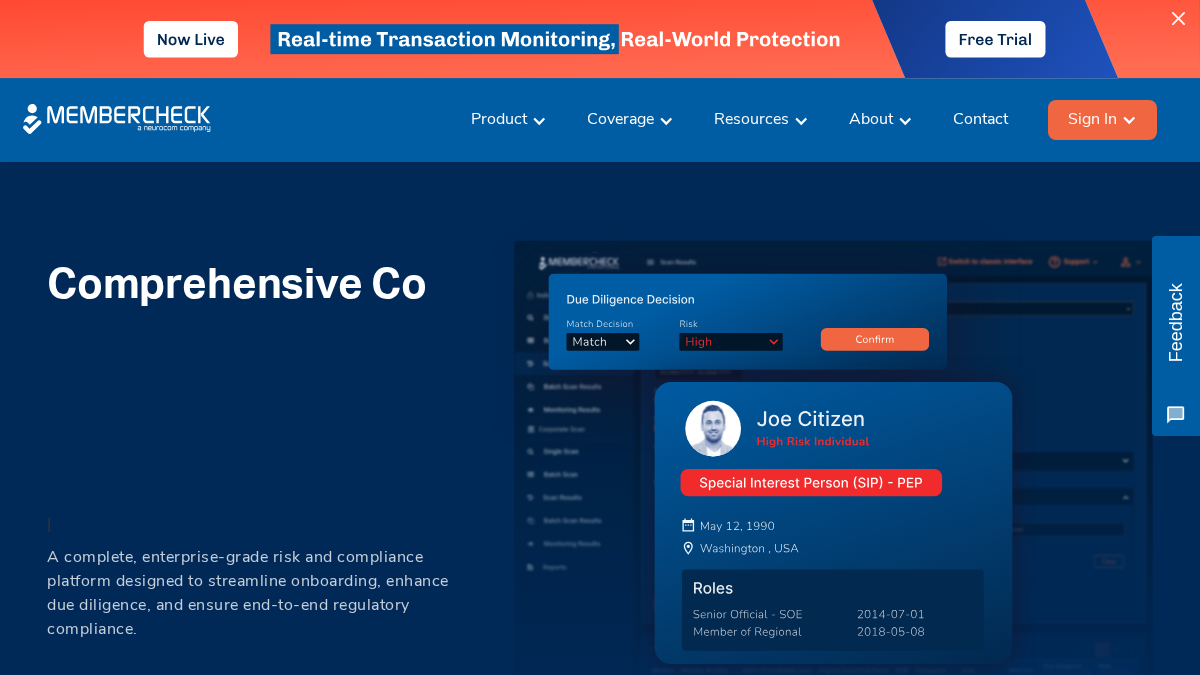The image size is (1200, 675).
Task: Click the date '2014-07-01'
Action: [891, 614]
